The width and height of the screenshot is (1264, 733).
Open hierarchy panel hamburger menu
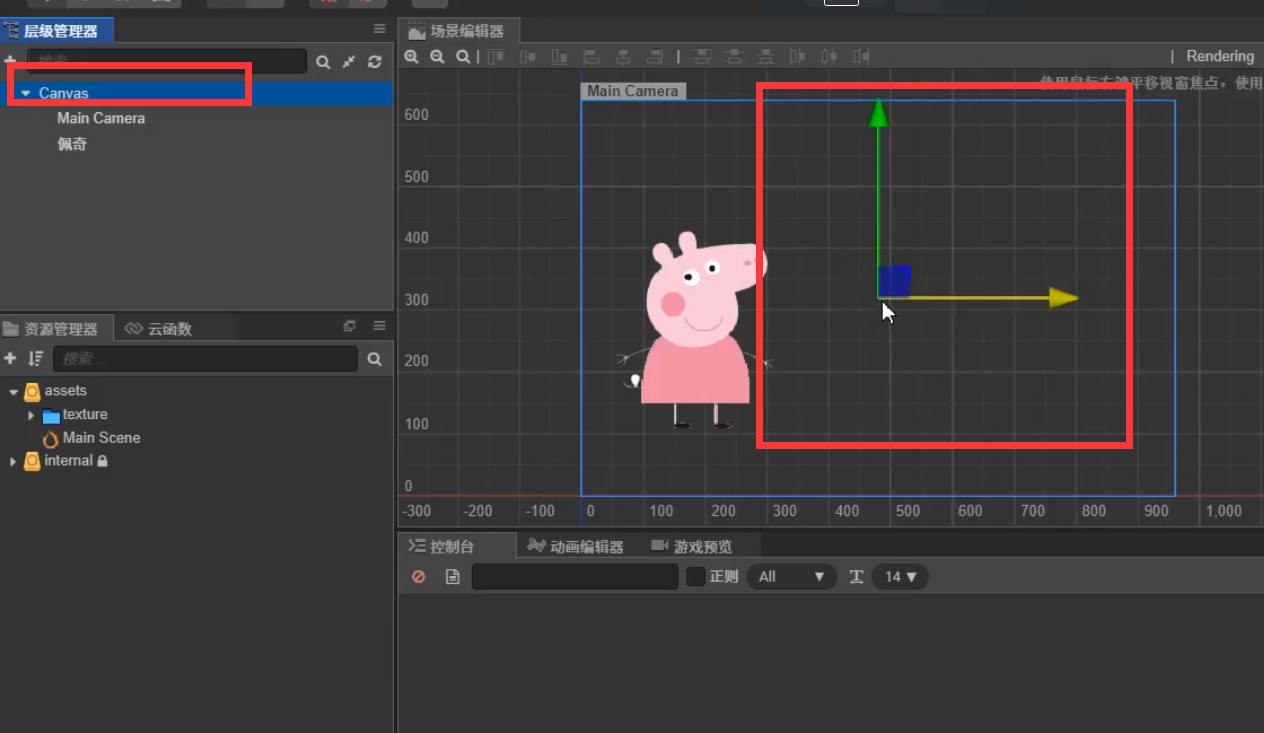tap(379, 29)
